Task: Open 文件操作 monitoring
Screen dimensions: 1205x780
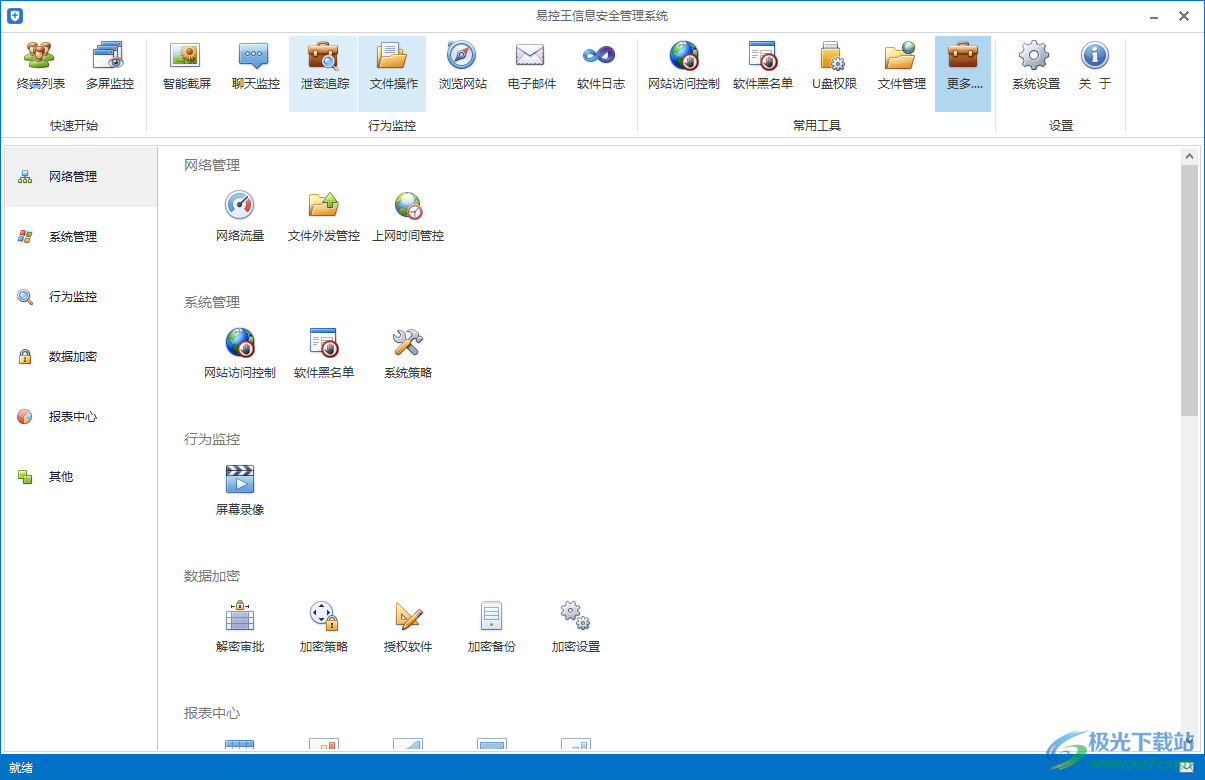Action: pyautogui.click(x=393, y=73)
